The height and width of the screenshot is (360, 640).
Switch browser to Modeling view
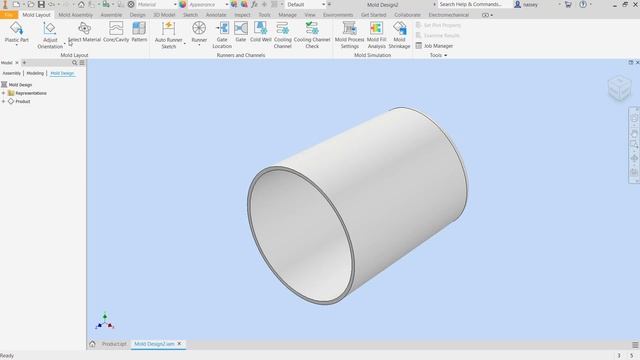[x=35, y=73]
